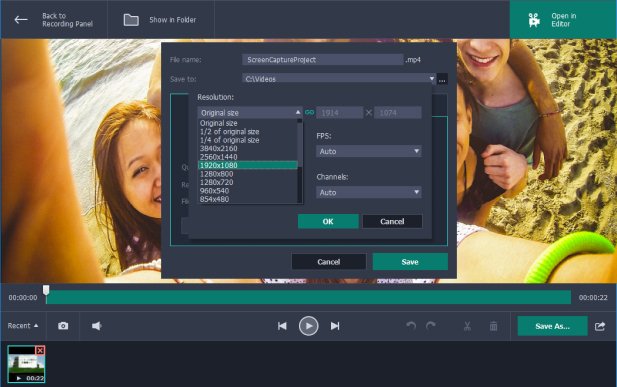617x387 pixels.
Task: Click the green timeline progress bar
Action: pyautogui.click(x=308, y=298)
